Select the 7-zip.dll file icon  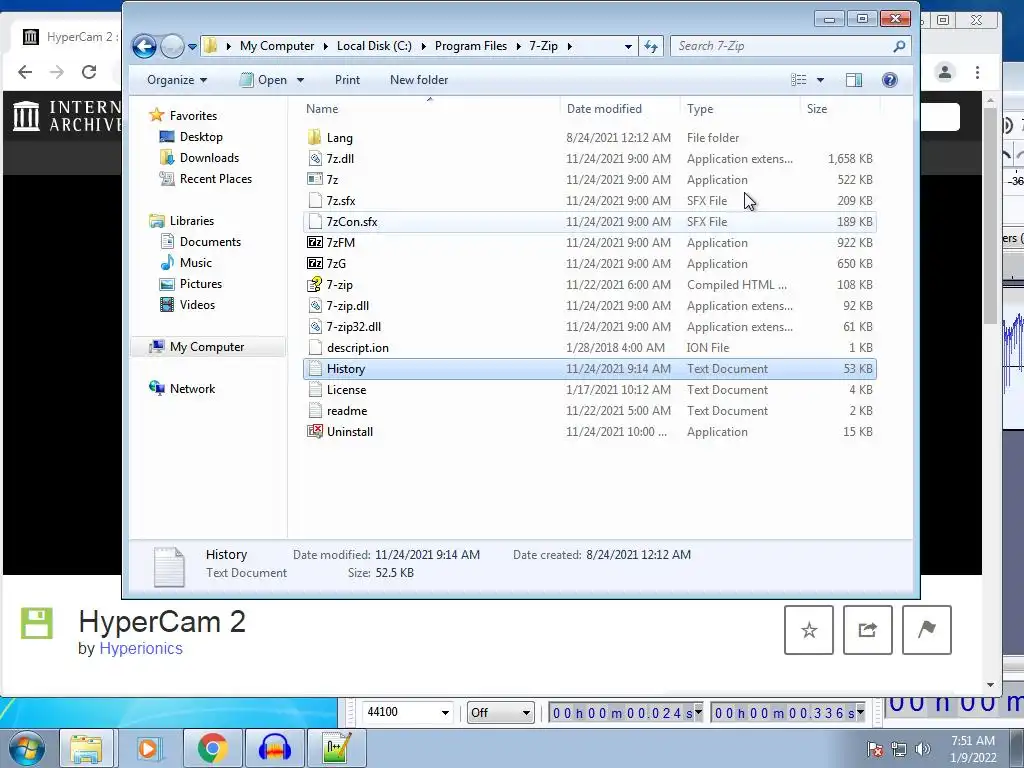[x=315, y=305]
